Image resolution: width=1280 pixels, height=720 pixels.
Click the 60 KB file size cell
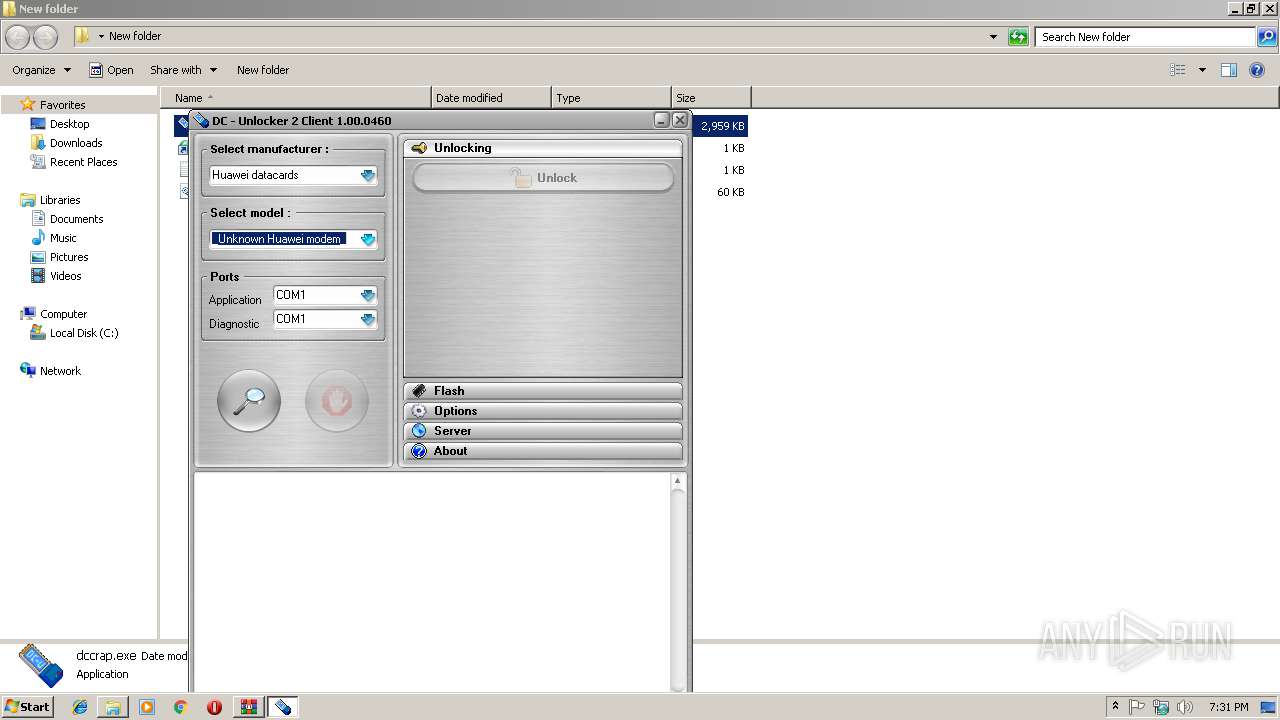[x=730, y=192]
